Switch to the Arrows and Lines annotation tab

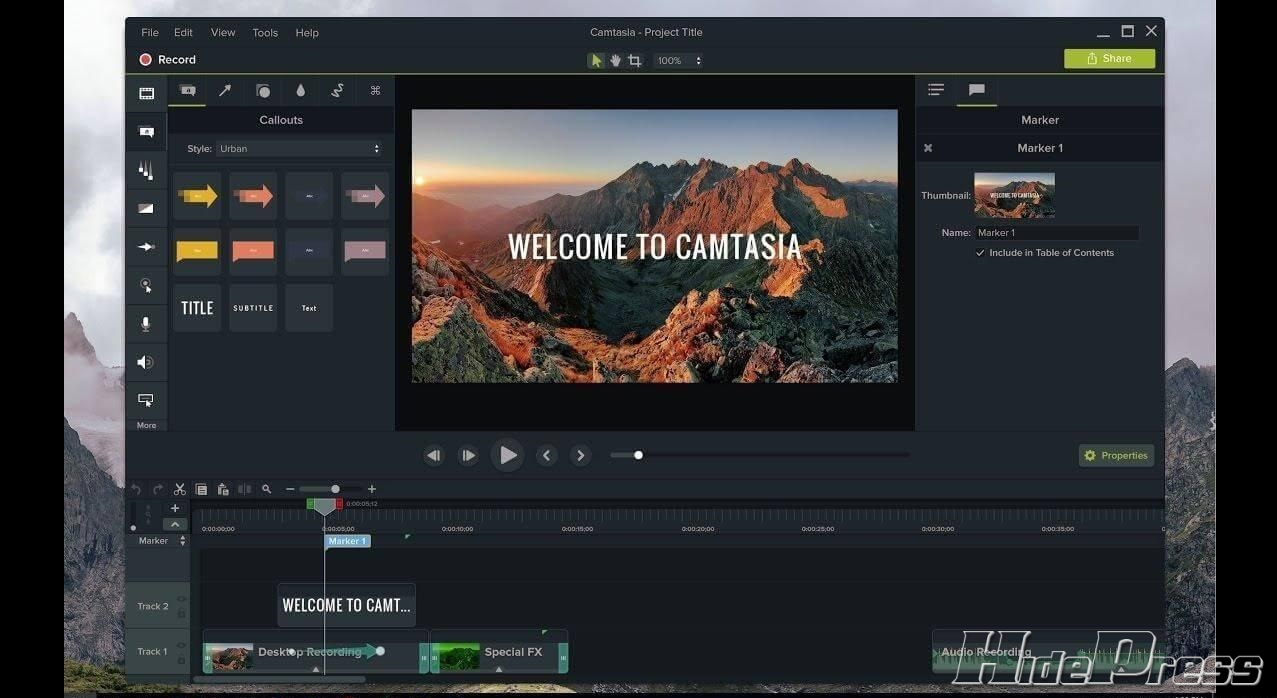[x=225, y=91]
